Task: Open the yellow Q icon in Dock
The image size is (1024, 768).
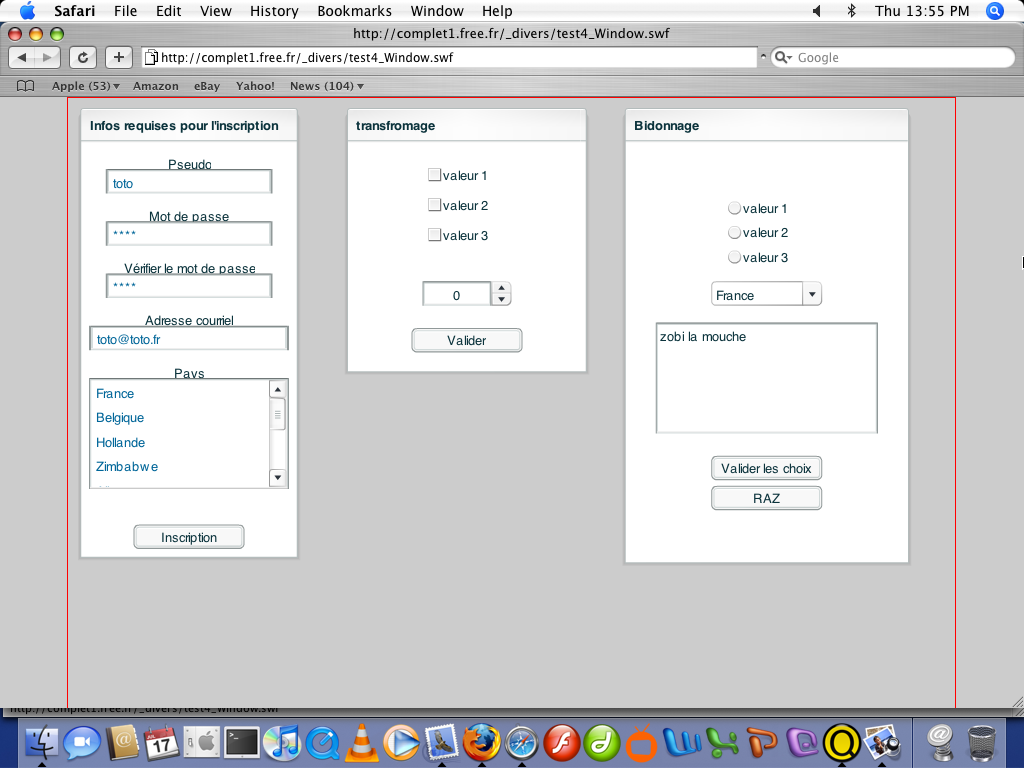Action: coord(842,743)
